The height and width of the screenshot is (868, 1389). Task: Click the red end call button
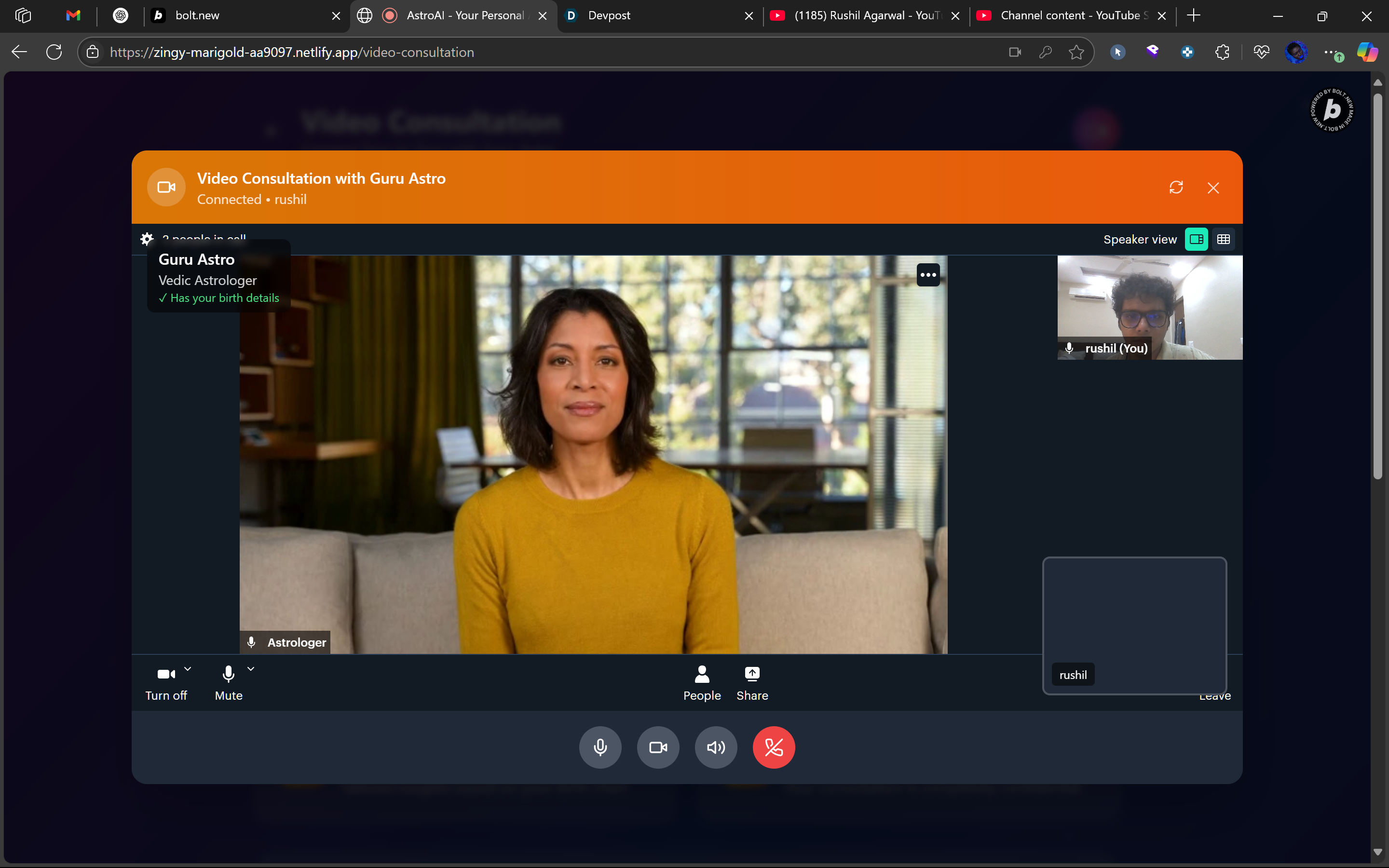click(x=773, y=747)
